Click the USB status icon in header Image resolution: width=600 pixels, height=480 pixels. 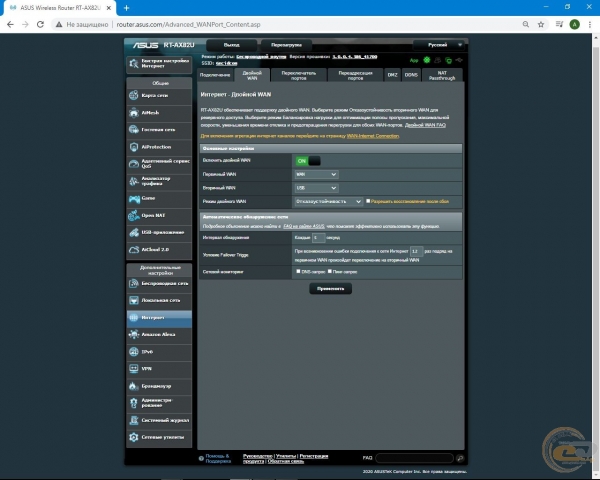click(459, 60)
